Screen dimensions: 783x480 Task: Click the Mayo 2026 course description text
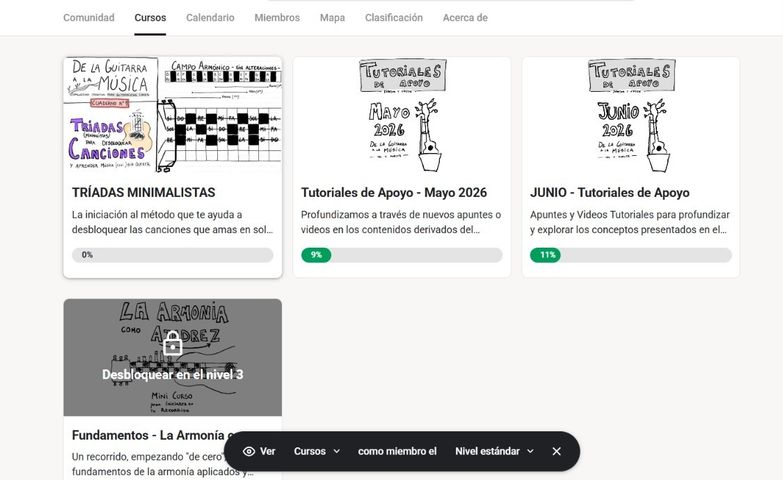click(401, 222)
